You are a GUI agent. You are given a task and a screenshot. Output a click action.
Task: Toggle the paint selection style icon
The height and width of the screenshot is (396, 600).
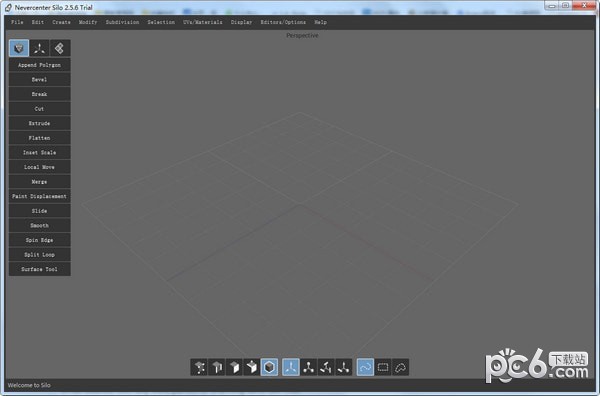click(x=365, y=367)
